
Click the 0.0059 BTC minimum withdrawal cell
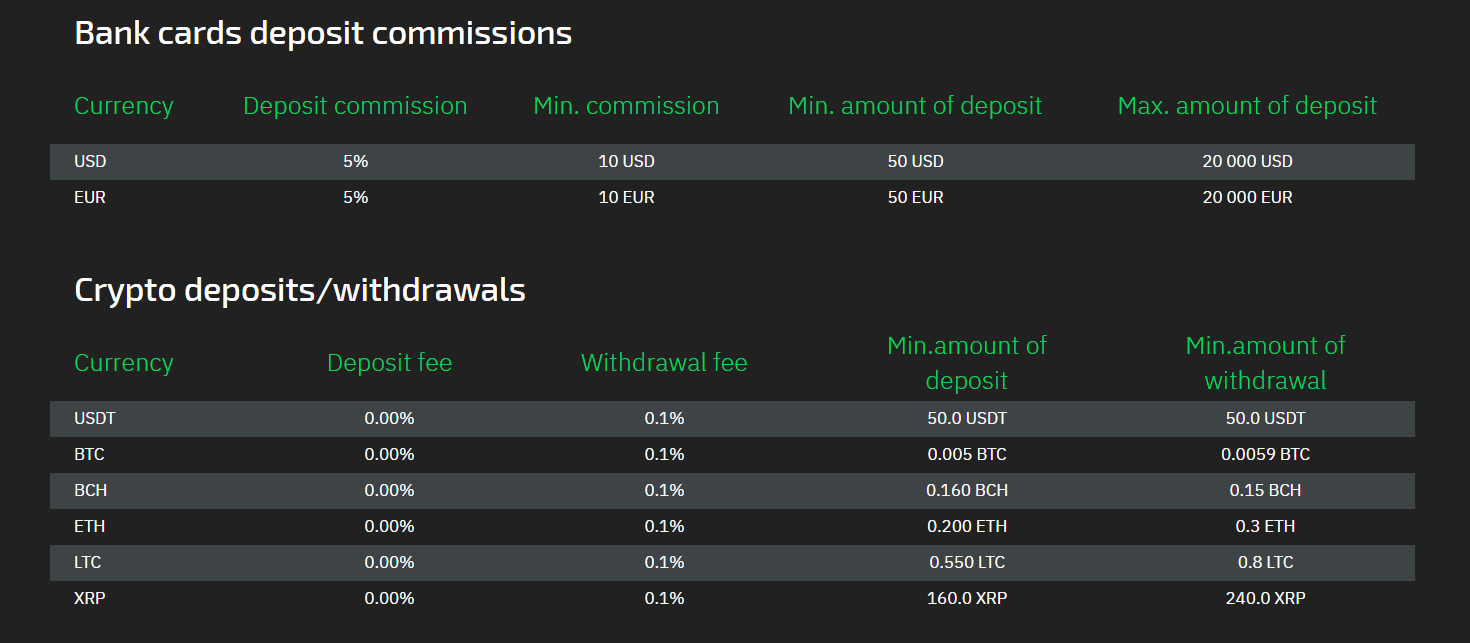coord(1265,455)
